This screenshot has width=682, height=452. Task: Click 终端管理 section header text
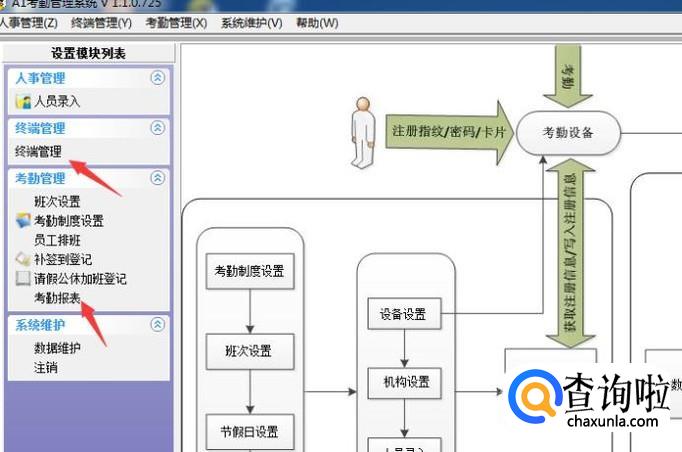[40, 128]
